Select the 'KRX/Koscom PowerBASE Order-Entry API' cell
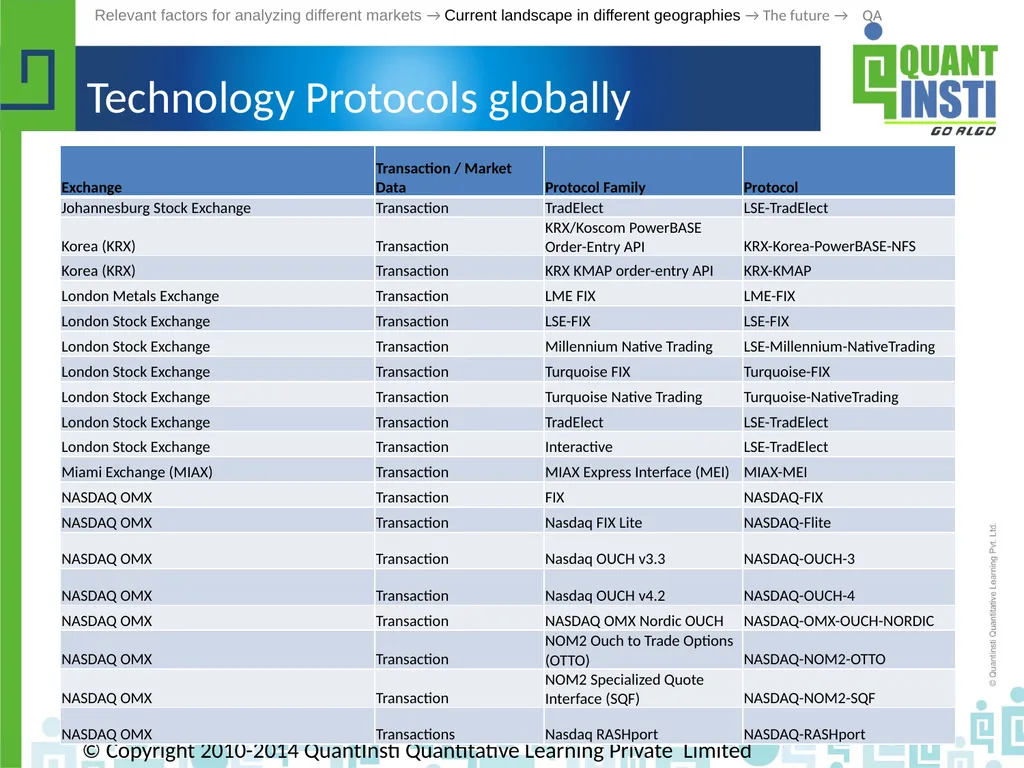The width and height of the screenshot is (1024, 768). pos(643,237)
